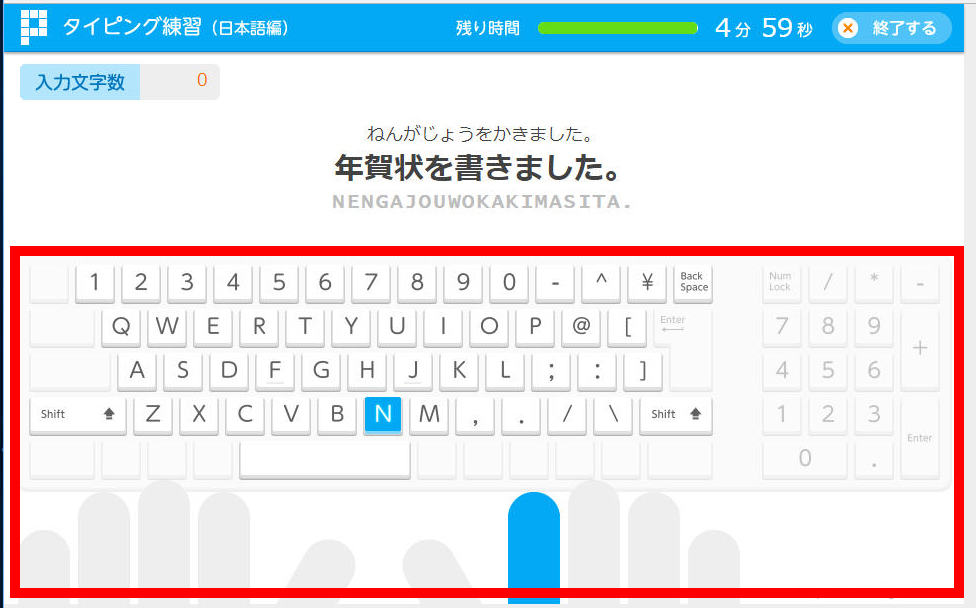Click the 5 key in number row
Viewport: 976px width, 608px height.
pyautogui.click(x=279, y=283)
